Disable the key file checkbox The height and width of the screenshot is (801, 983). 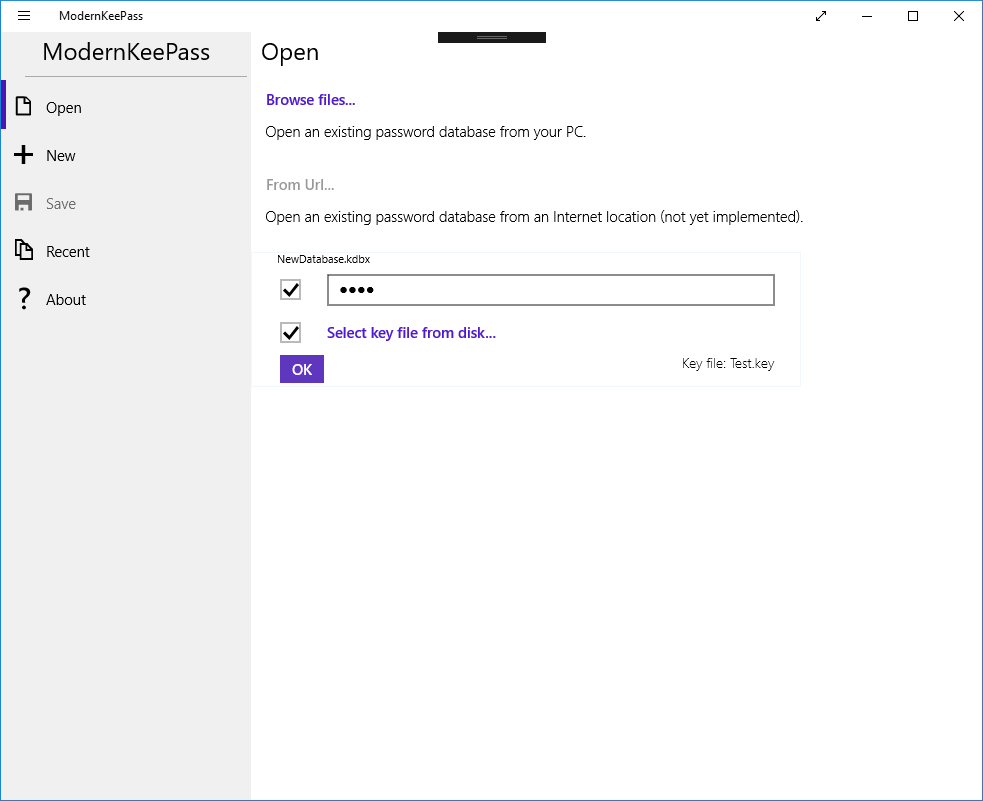click(x=291, y=333)
